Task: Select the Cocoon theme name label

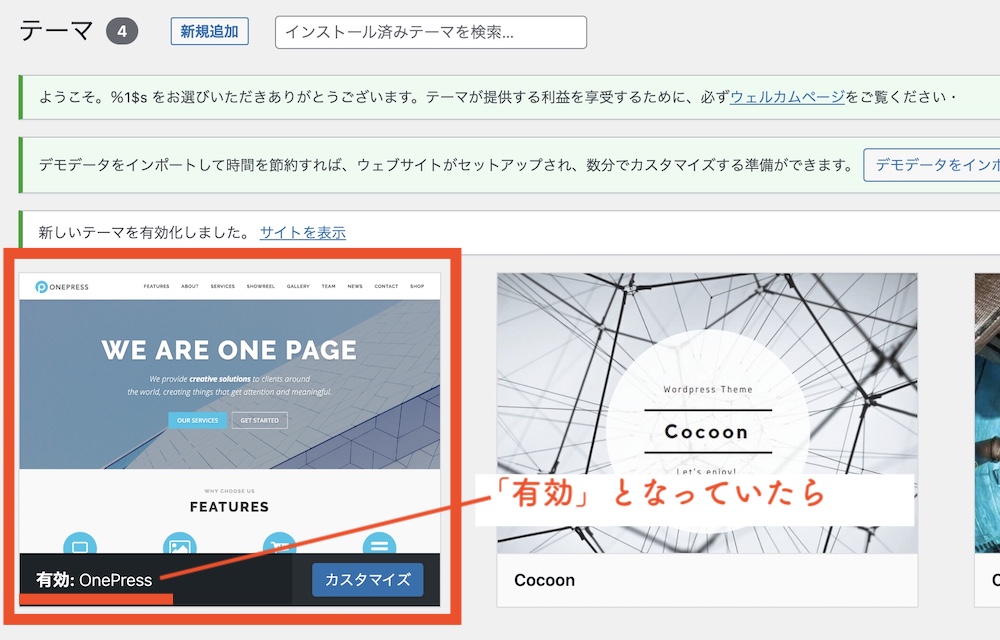Action: [545, 580]
